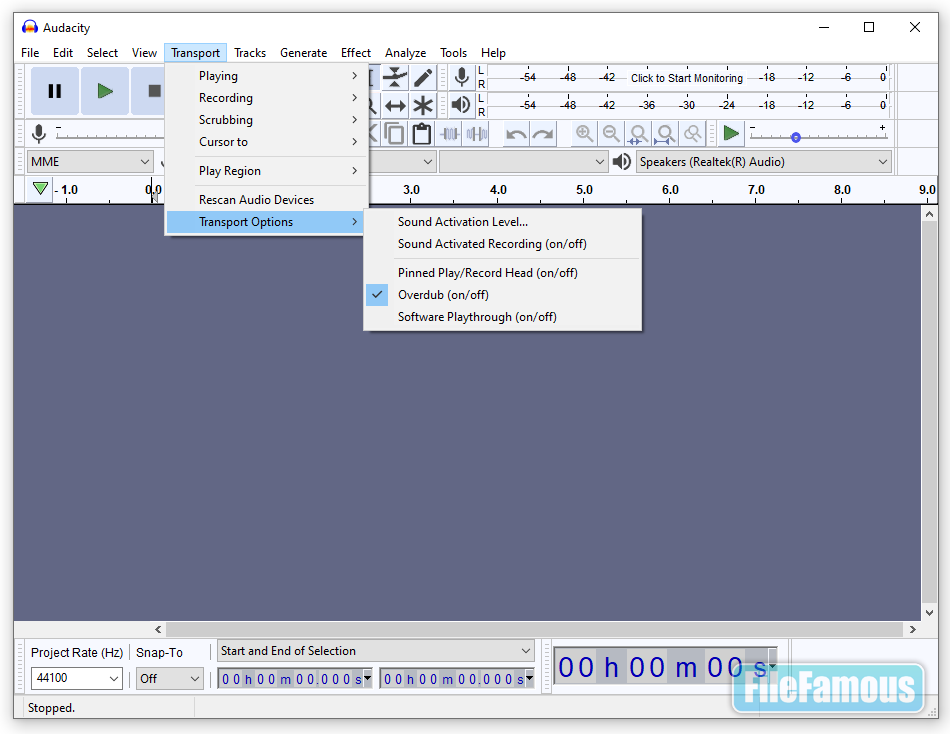The image size is (950, 734).
Task: Select the Draw pencil tool
Action: click(x=423, y=78)
